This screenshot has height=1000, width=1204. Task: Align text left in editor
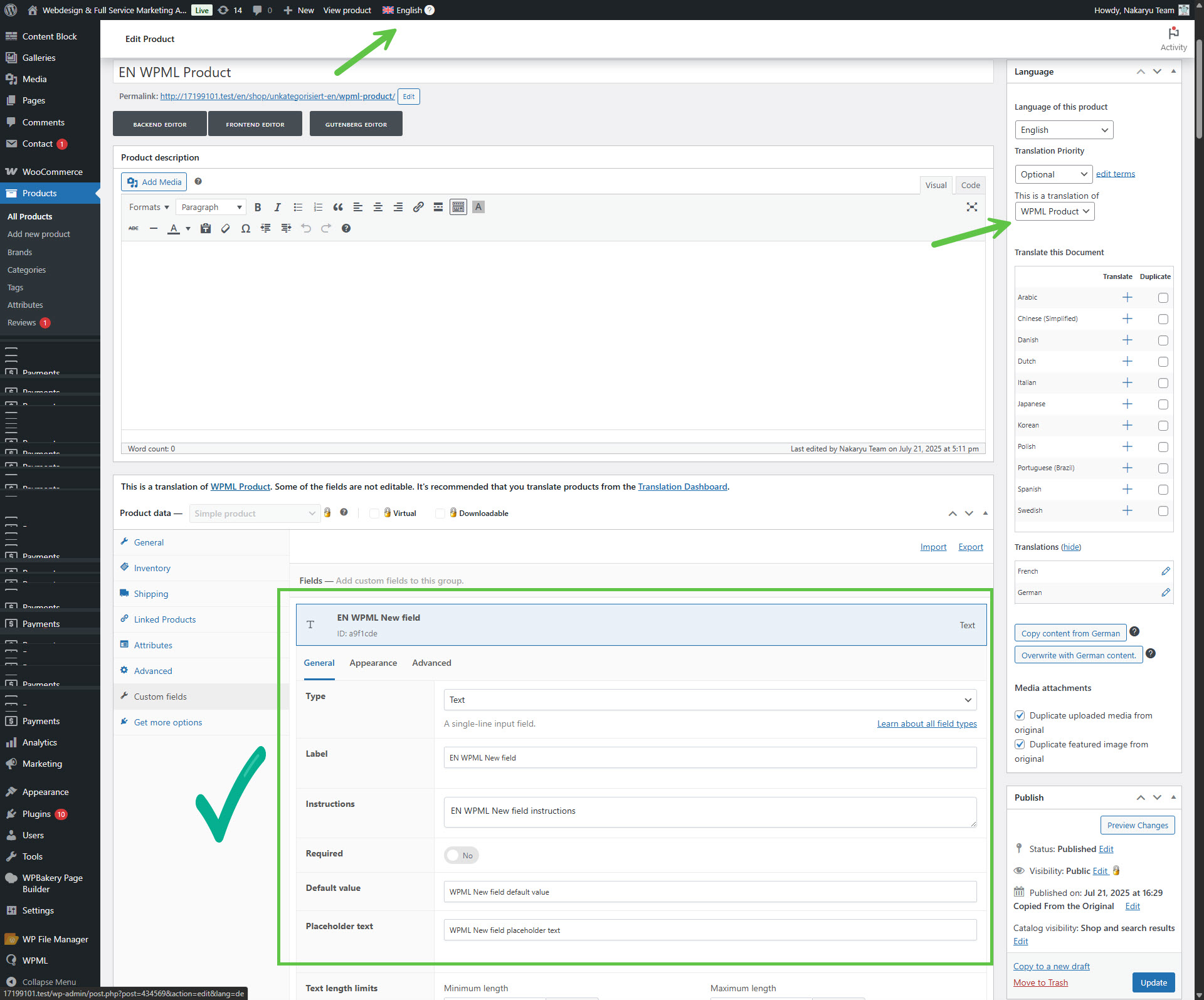[358, 207]
